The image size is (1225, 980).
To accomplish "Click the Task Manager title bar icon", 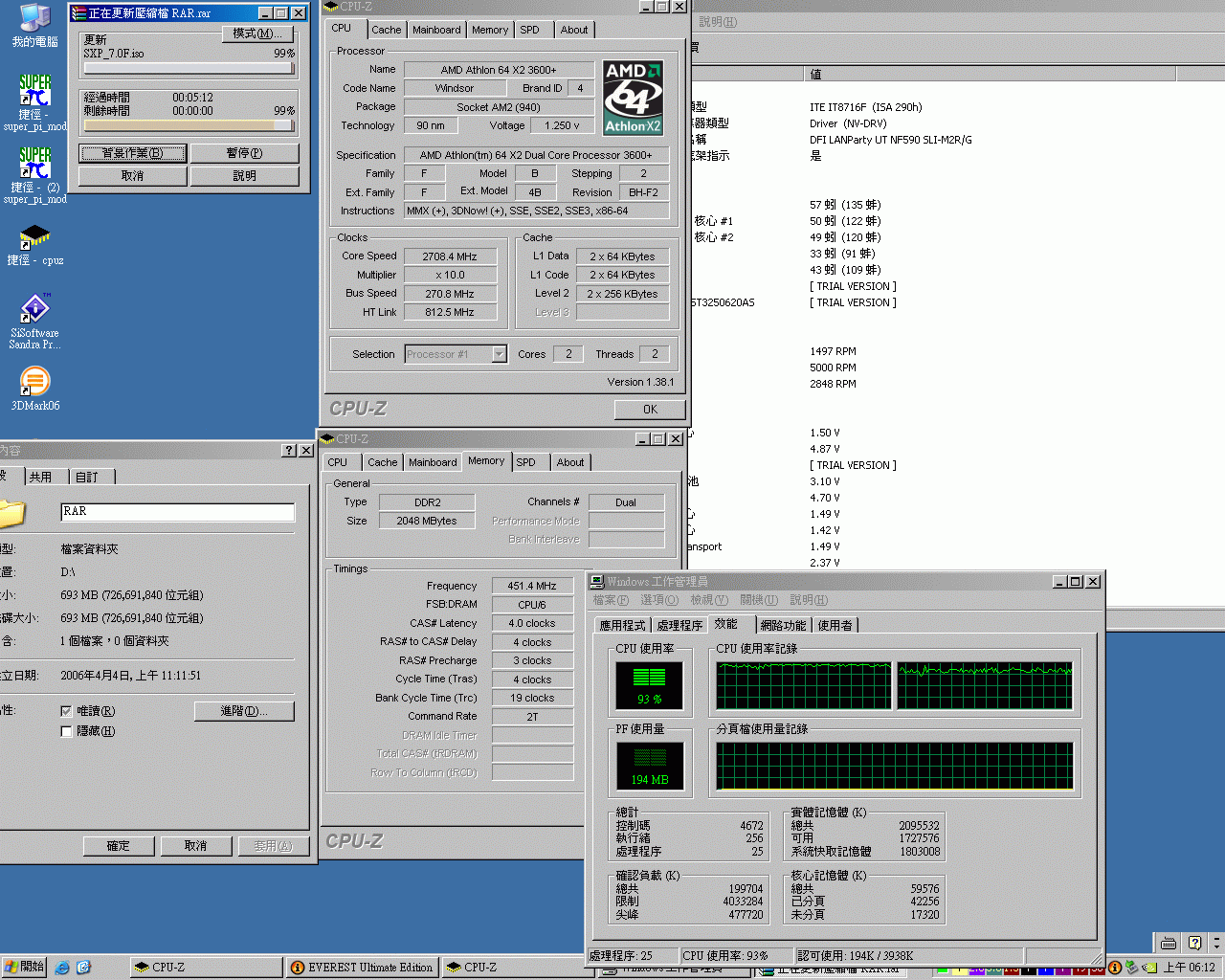I will pyautogui.click(x=596, y=581).
